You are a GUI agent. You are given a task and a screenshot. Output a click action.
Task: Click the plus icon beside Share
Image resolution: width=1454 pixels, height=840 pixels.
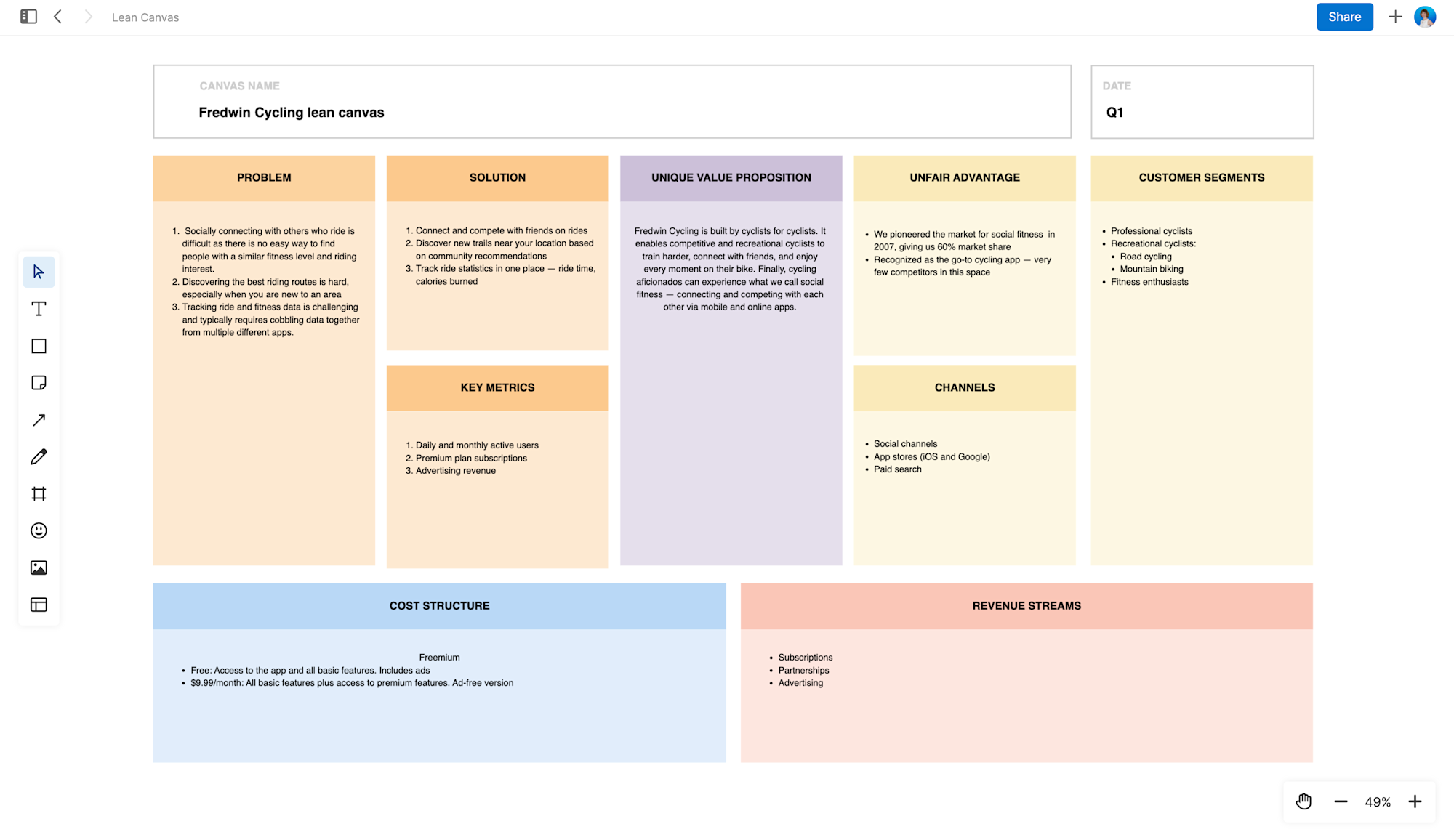click(1395, 17)
